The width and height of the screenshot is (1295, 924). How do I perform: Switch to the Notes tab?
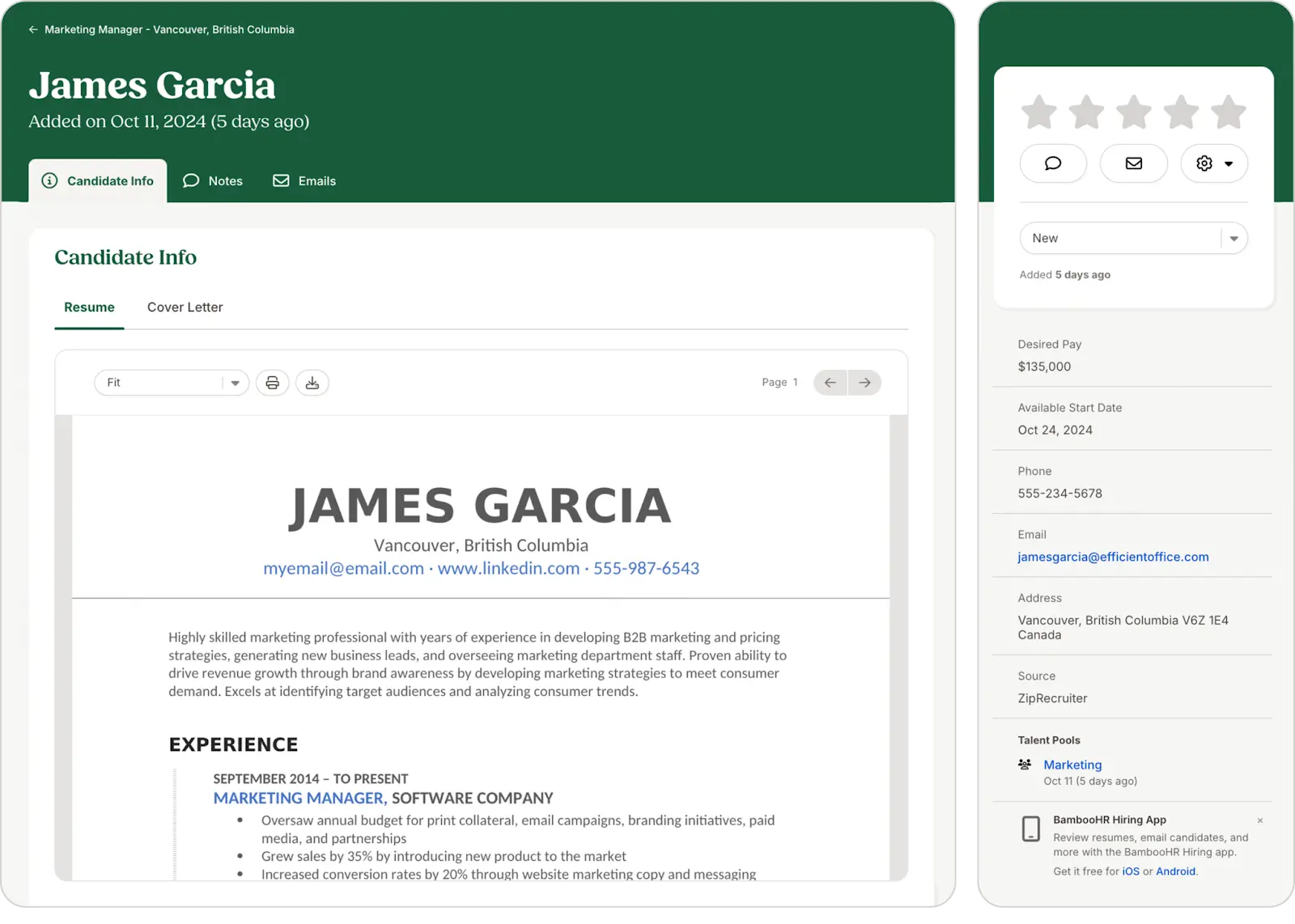pyautogui.click(x=214, y=181)
